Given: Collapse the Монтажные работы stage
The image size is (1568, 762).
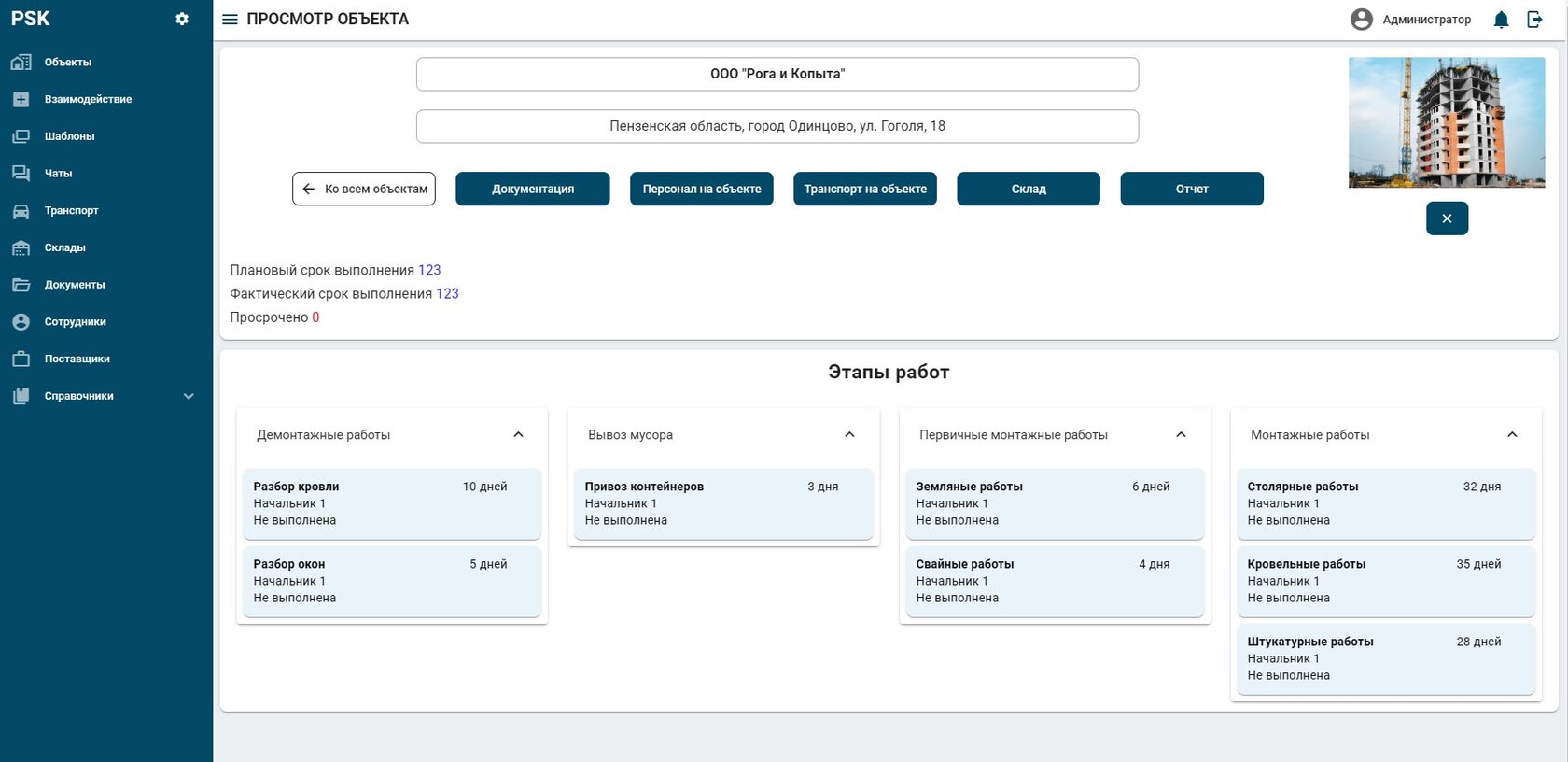Looking at the screenshot, I should coord(1512,434).
